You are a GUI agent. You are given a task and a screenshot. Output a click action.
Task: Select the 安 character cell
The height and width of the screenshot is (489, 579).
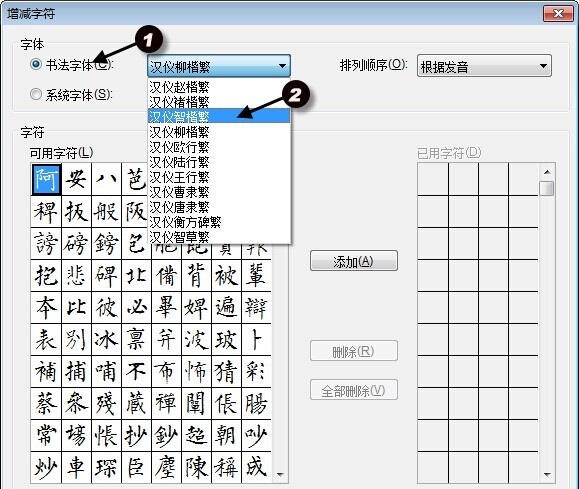(x=76, y=179)
